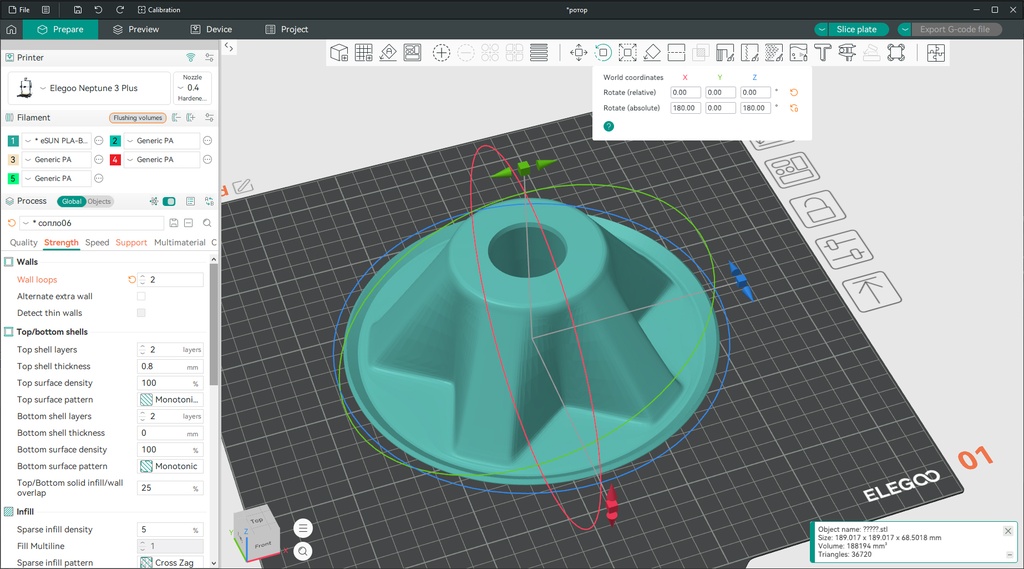Enable Alternate extra wall checkbox

(x=141, y=296)
